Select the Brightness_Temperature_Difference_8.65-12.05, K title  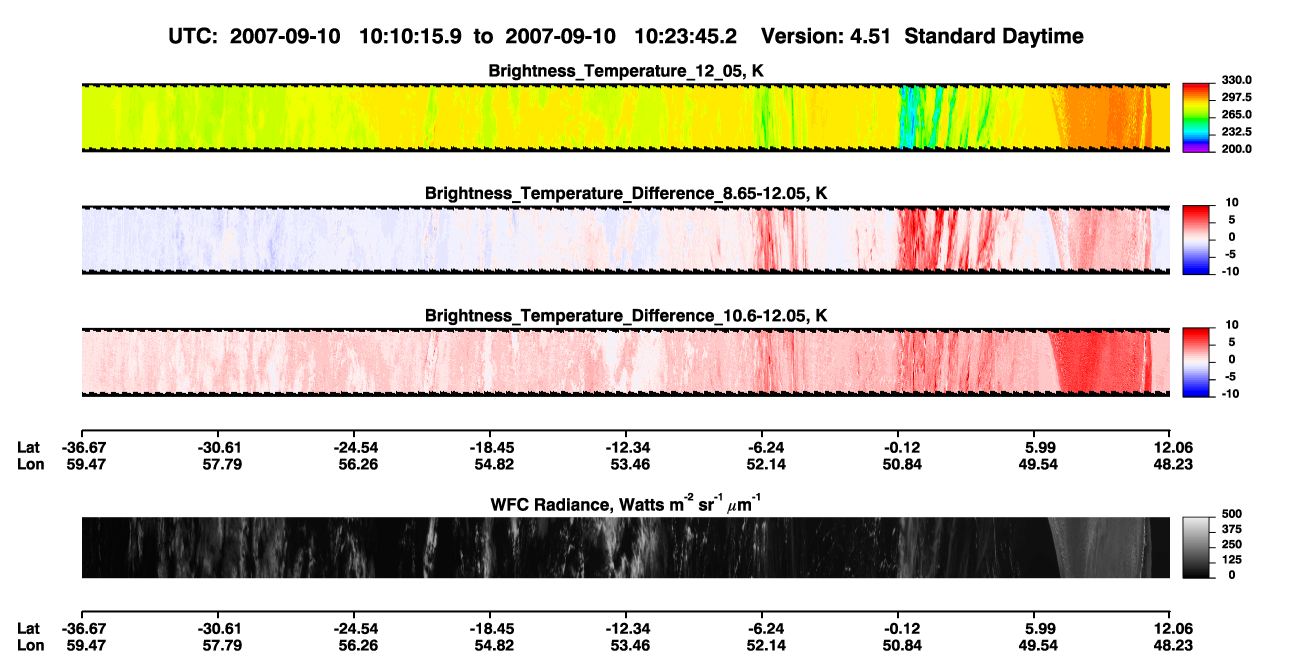626,193
